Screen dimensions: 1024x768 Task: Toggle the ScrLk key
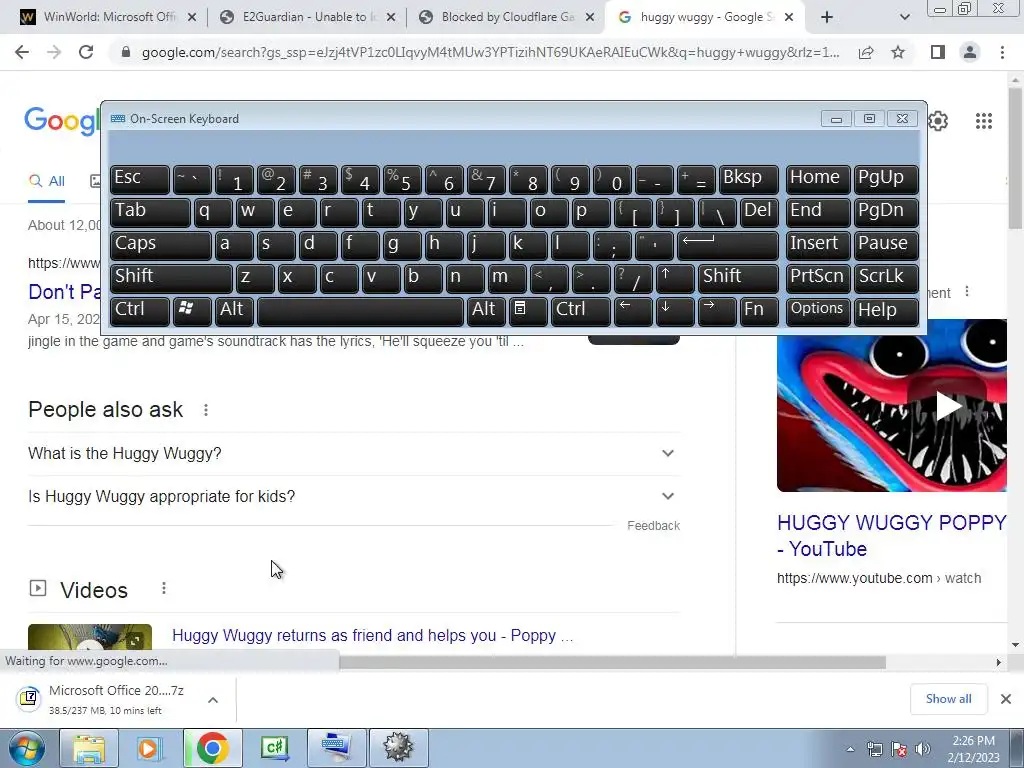coord(886,278)
